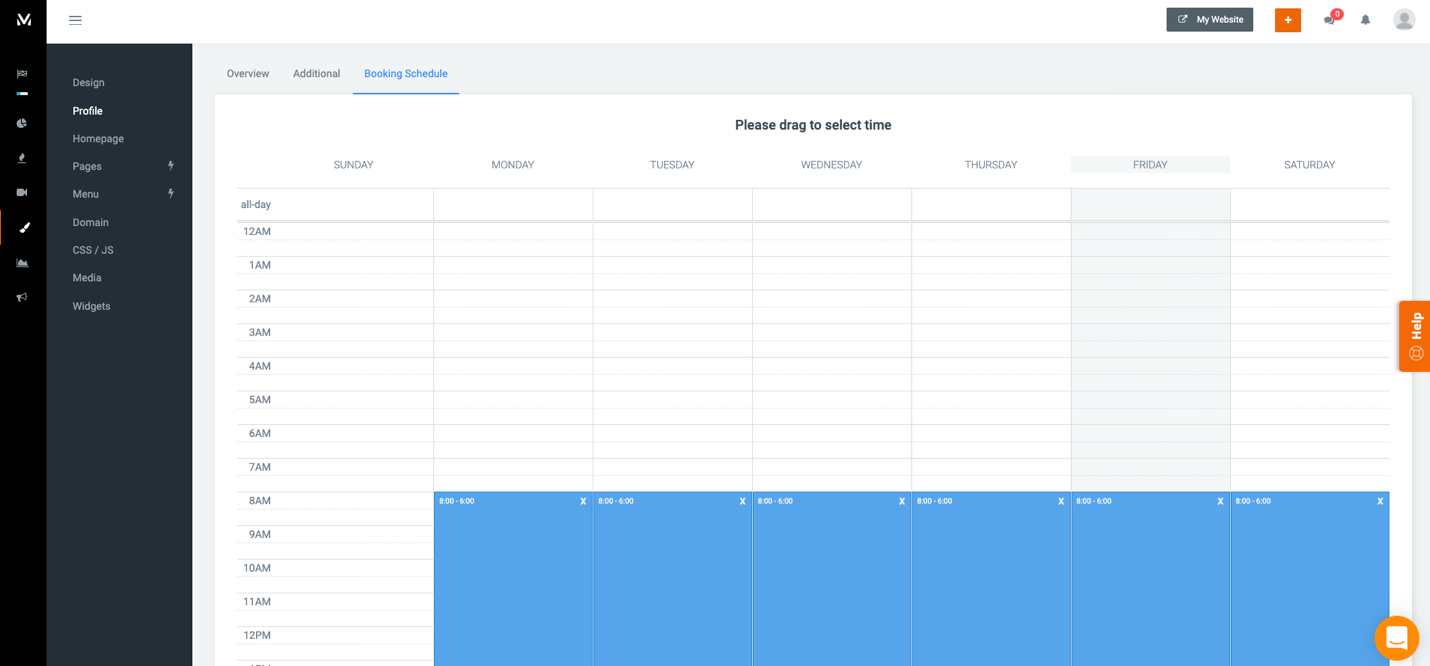
Task: Open My Website in a new tab
Action: click(1209, 19)
